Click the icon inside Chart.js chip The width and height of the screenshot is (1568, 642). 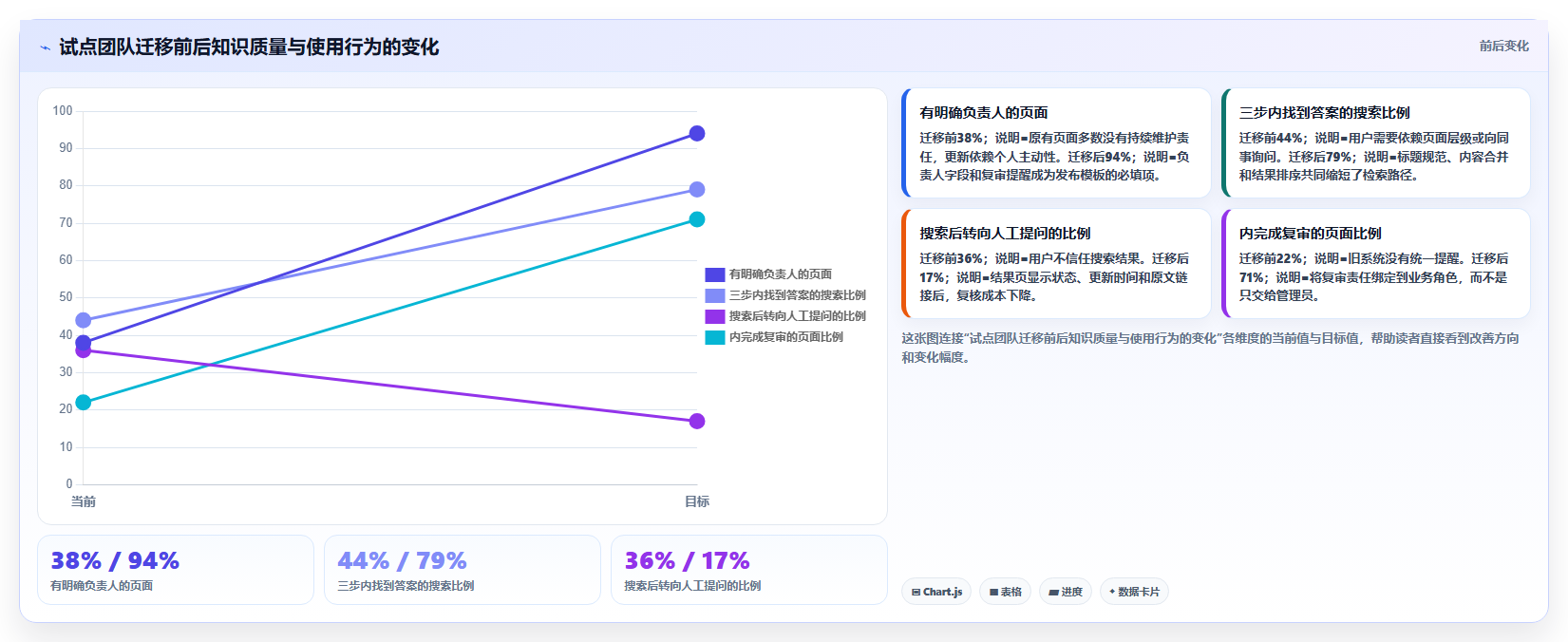(x=916, y=592)
